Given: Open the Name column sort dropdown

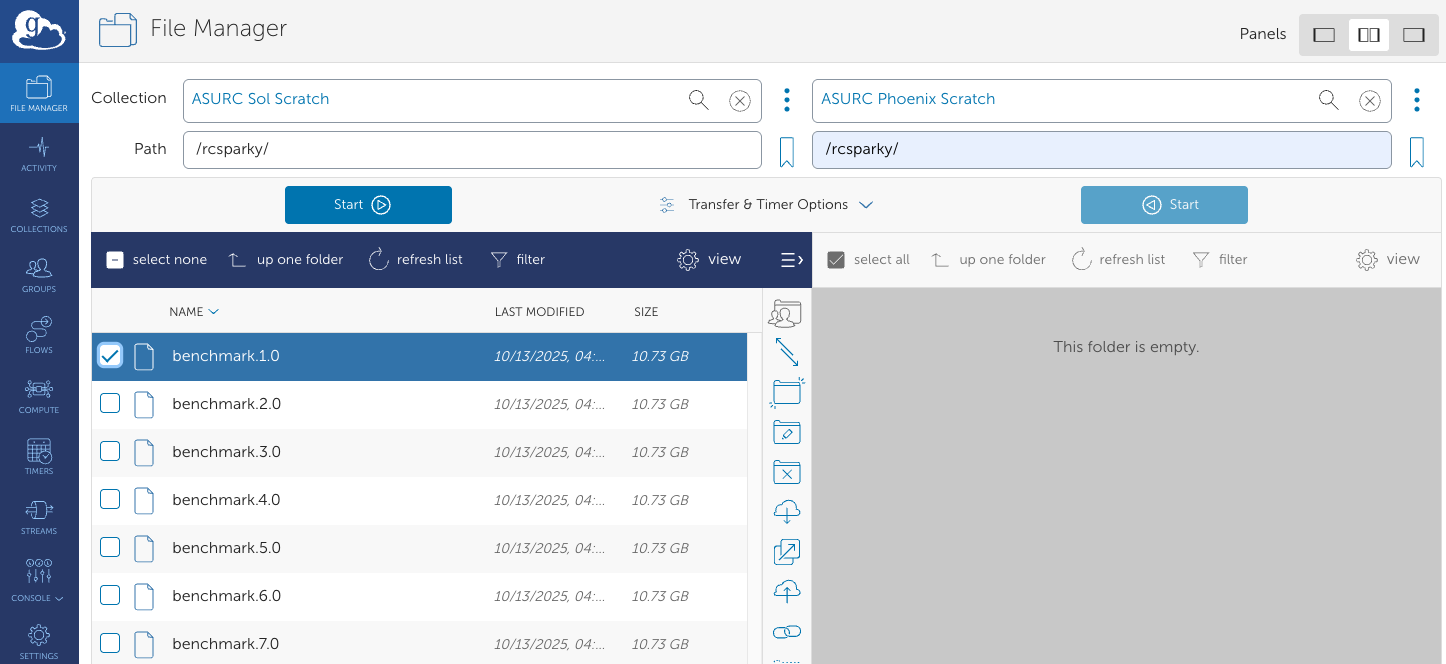Looking at the screenshot, I should click(x=194, y=311).
